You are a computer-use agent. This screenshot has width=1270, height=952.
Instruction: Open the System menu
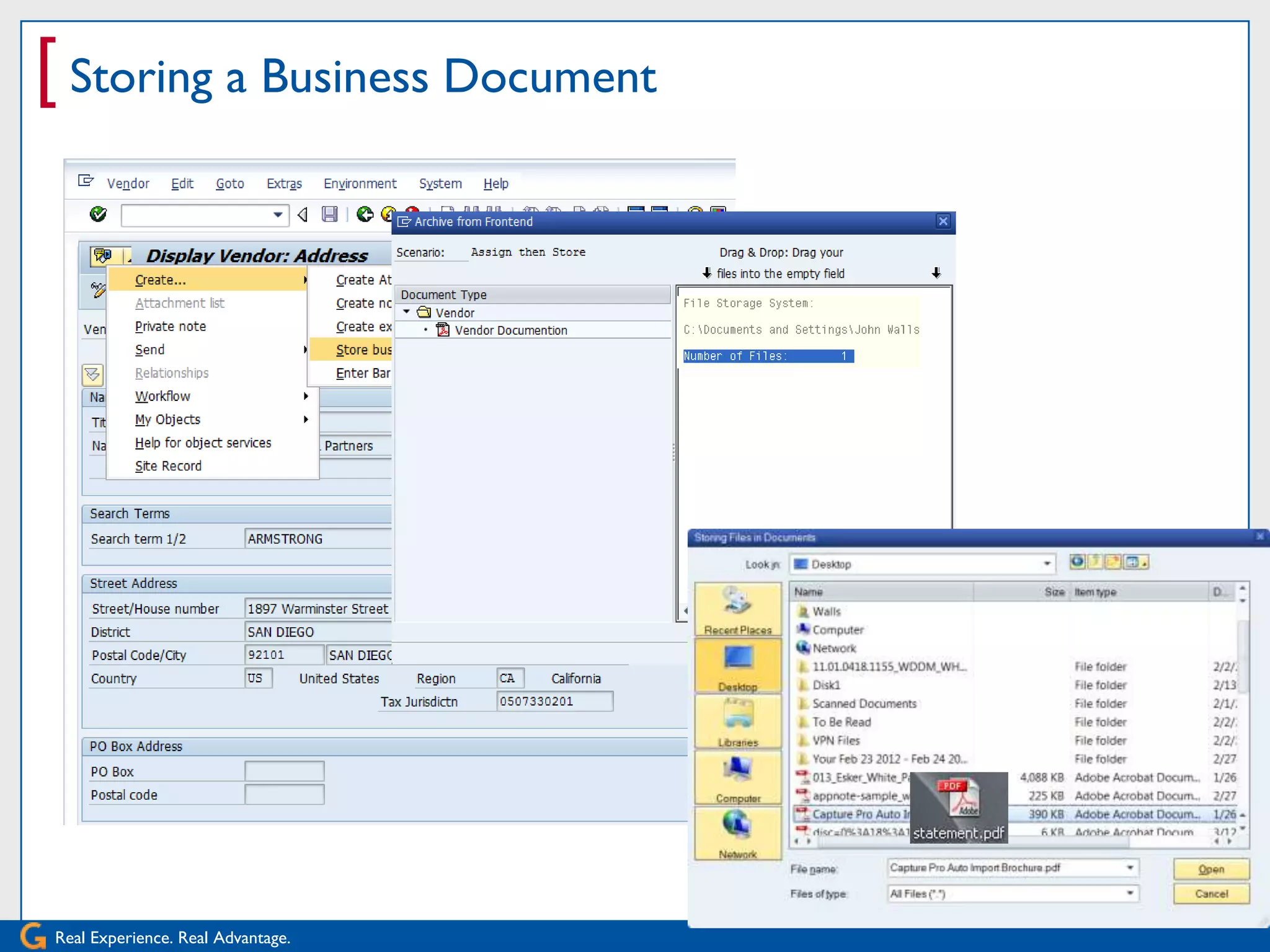440,183
